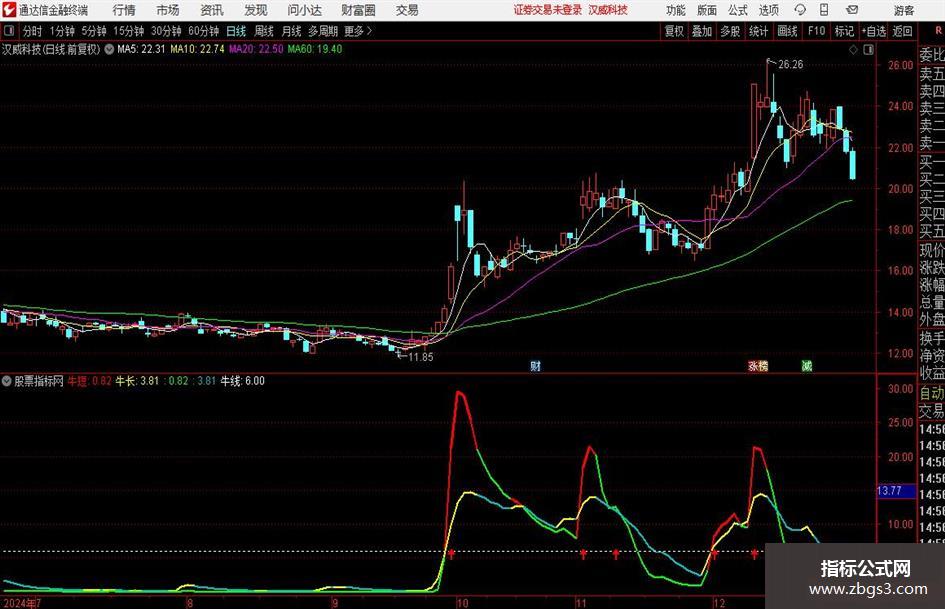Click the MA20: 22.50 value
This screenshot has width=945, height=609.
click(256, 49)
